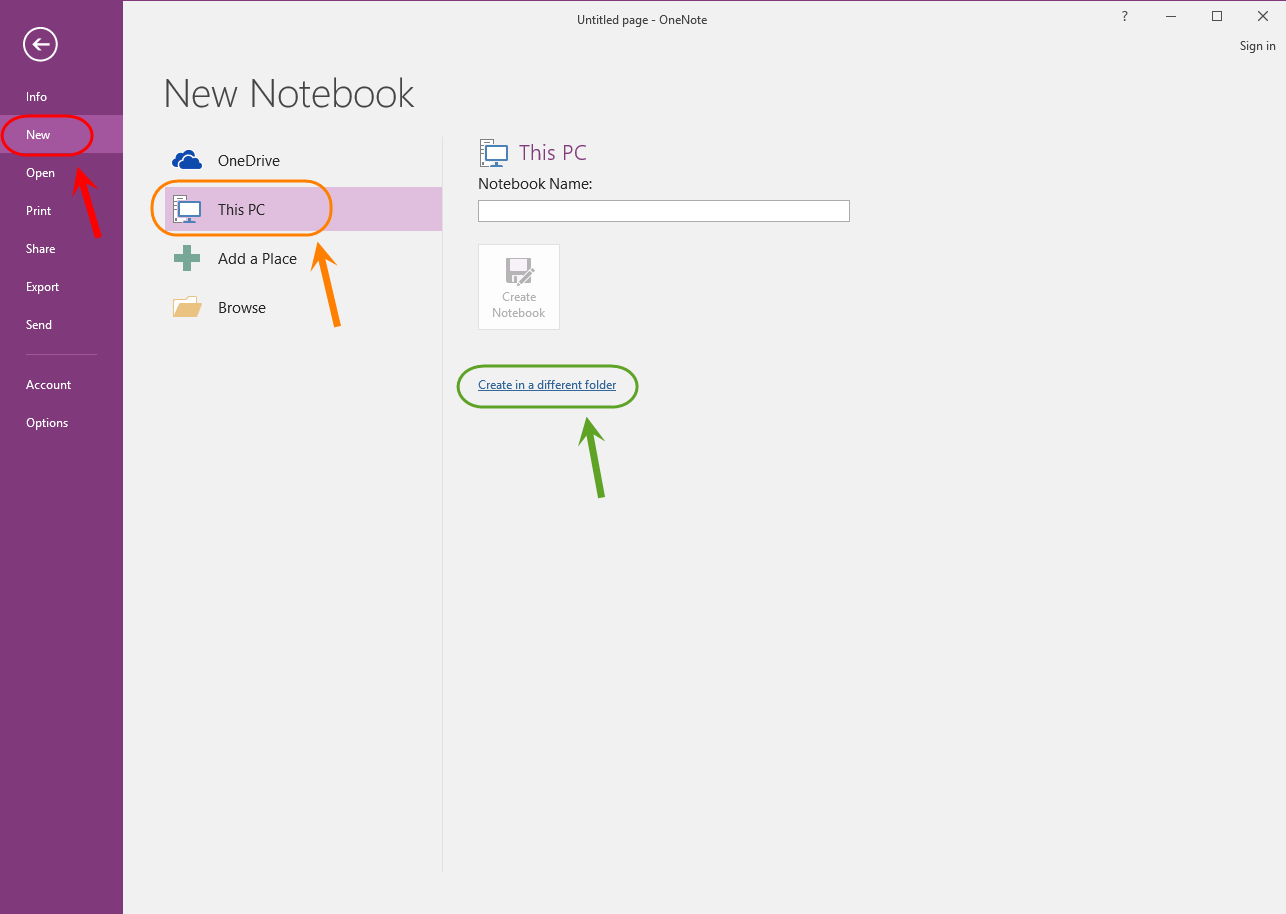
Task: Choose Share from the sidebar
Action: [x=40, y=249]
